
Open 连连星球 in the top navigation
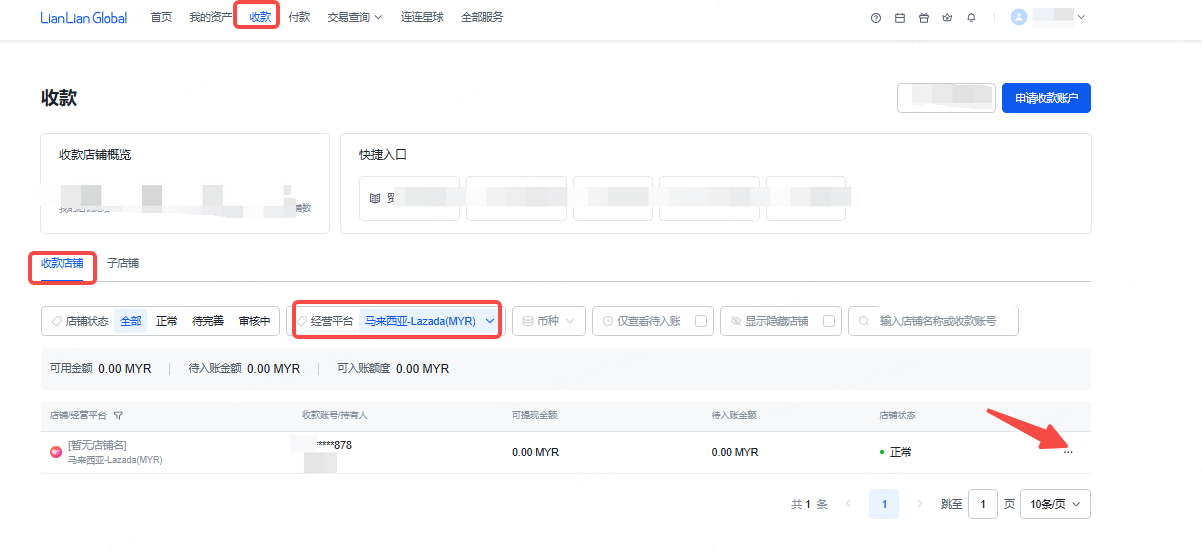tap(423, 17)
